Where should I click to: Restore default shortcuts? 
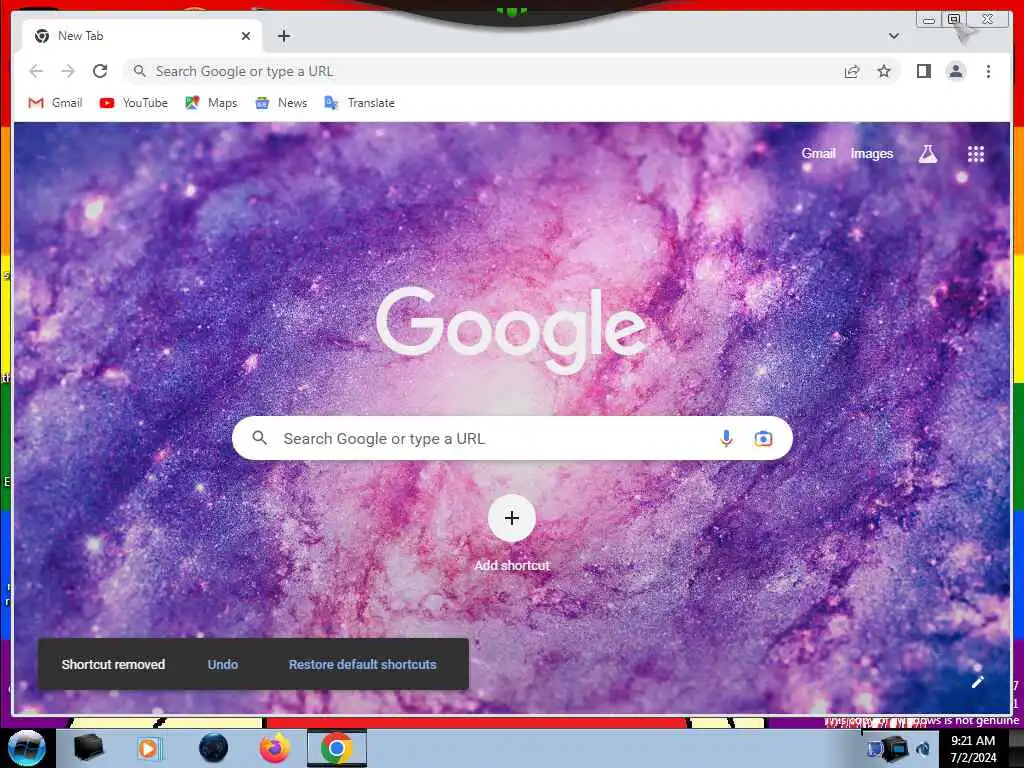coord(362,664)
